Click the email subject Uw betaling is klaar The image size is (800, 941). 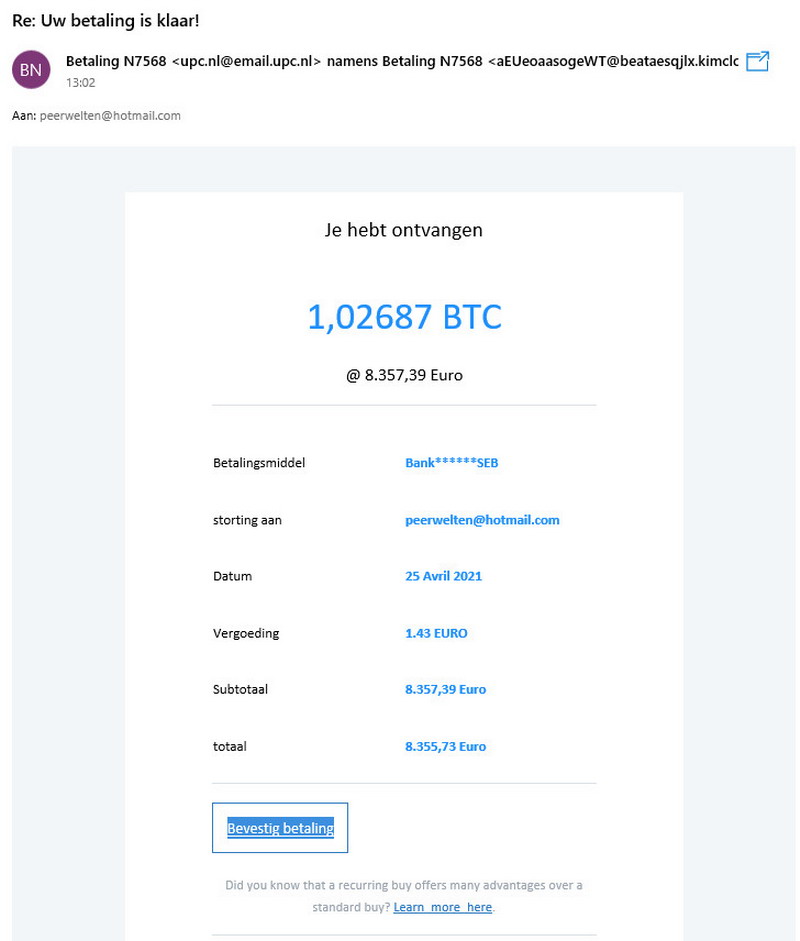point(106,20)
